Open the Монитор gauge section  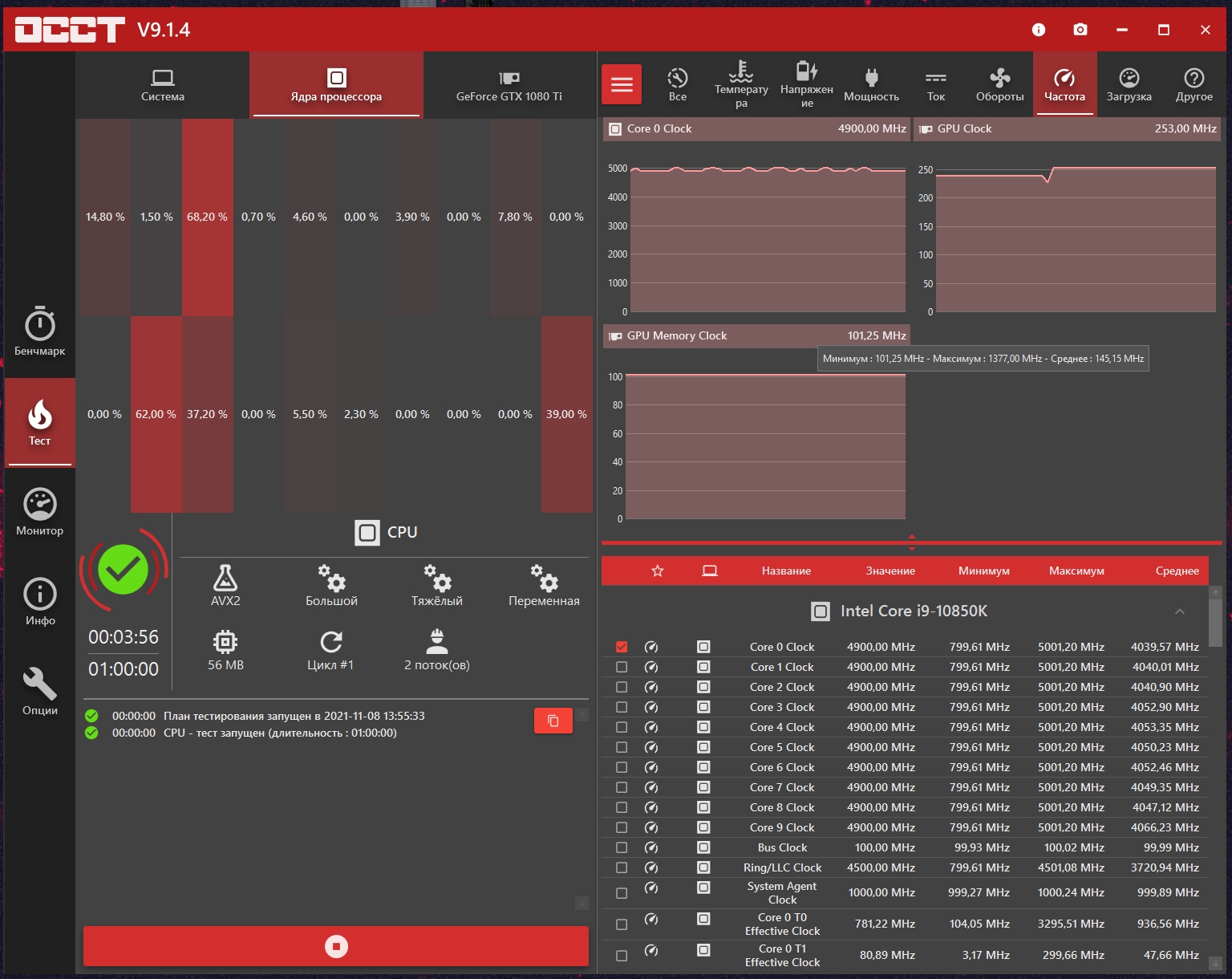(x=39, y=512)
